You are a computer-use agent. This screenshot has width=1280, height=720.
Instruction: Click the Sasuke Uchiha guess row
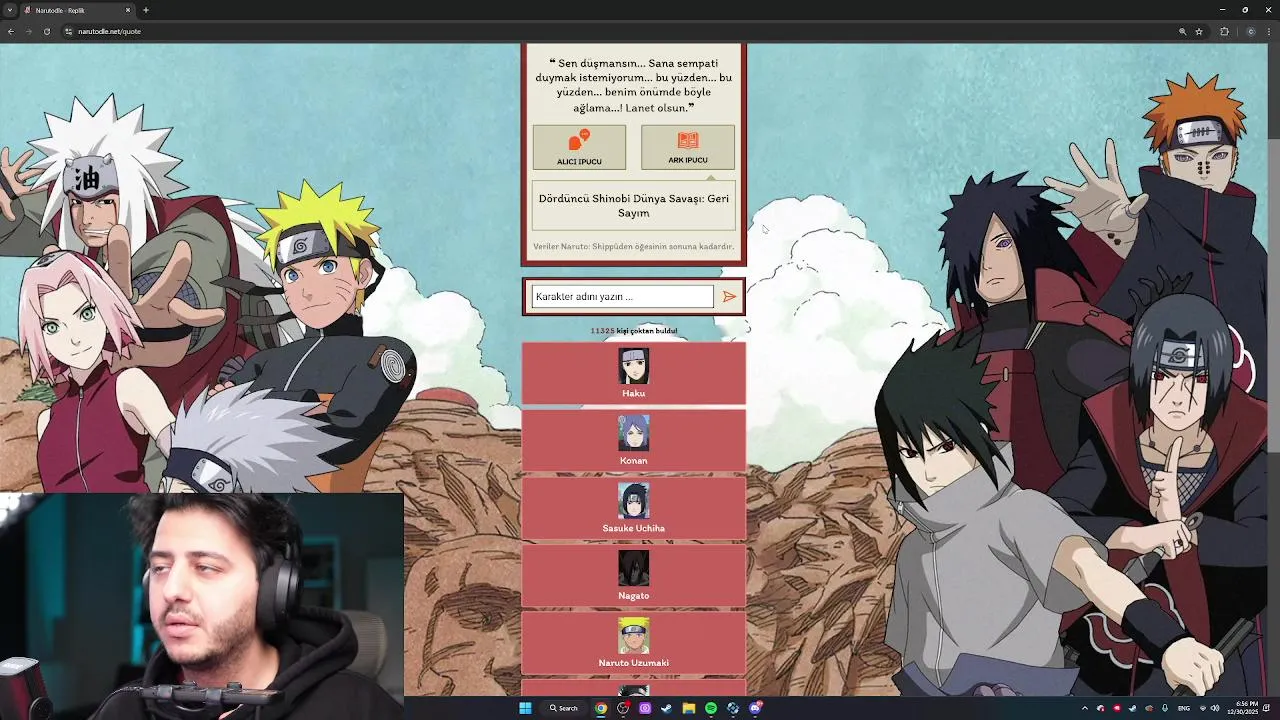click(x=634, y=509)
